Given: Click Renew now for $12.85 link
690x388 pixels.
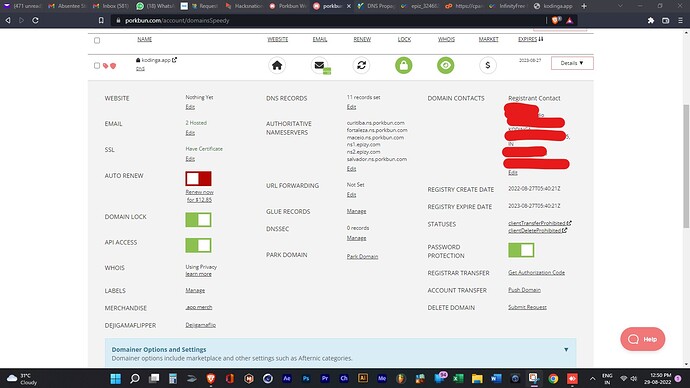Looking at the screenshot, I should pyautogui.click(x=199, y=196).
